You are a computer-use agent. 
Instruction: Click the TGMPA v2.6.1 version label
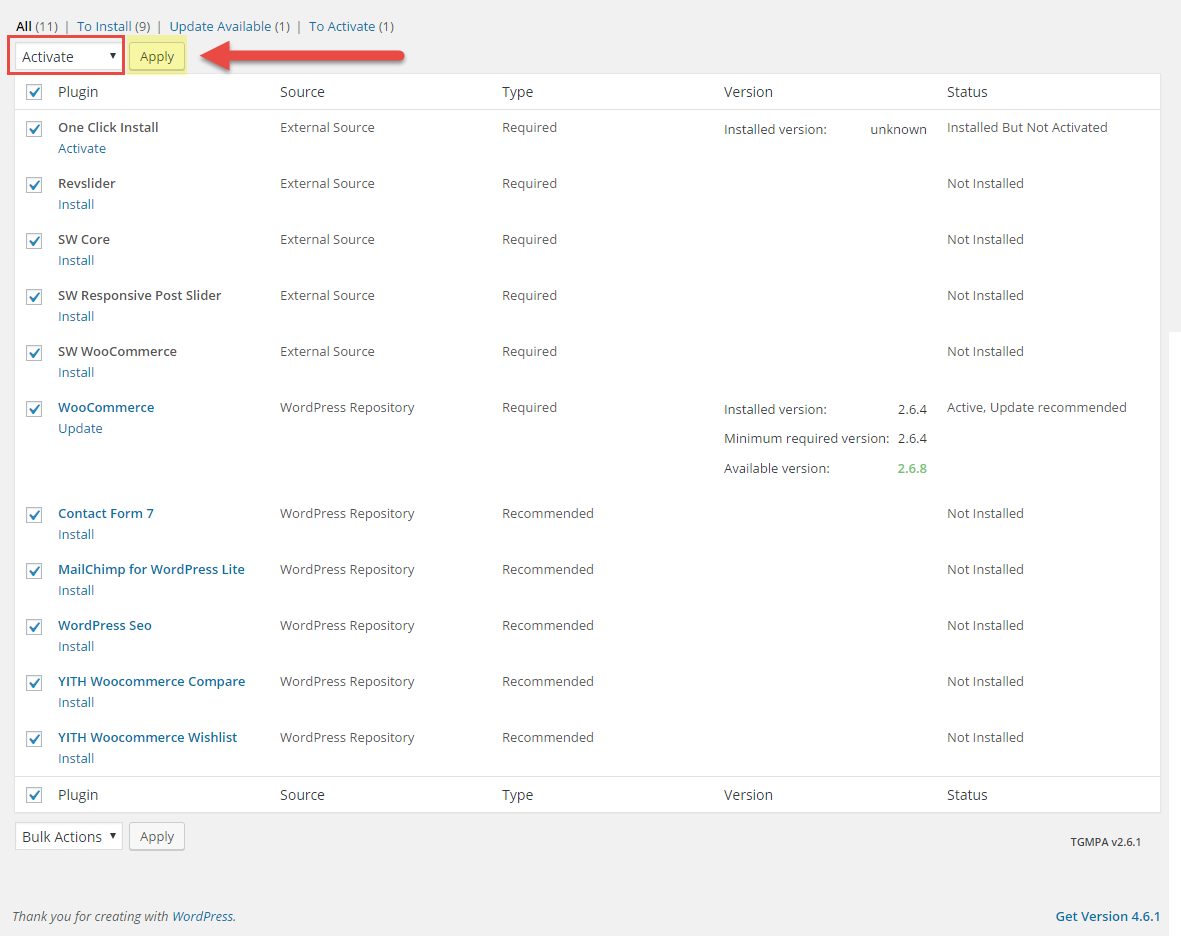1106,842
